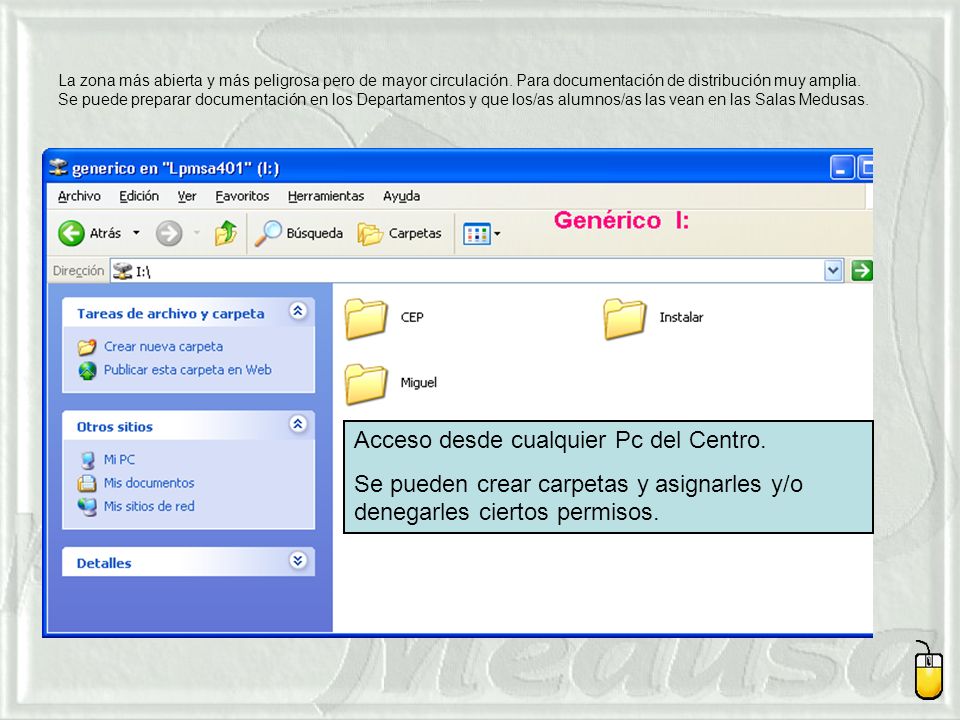Viewport: 960px width, 720px height.
Task: Click the grey forward arrow button
Action: pyautogui.click(x=168, y=233)
